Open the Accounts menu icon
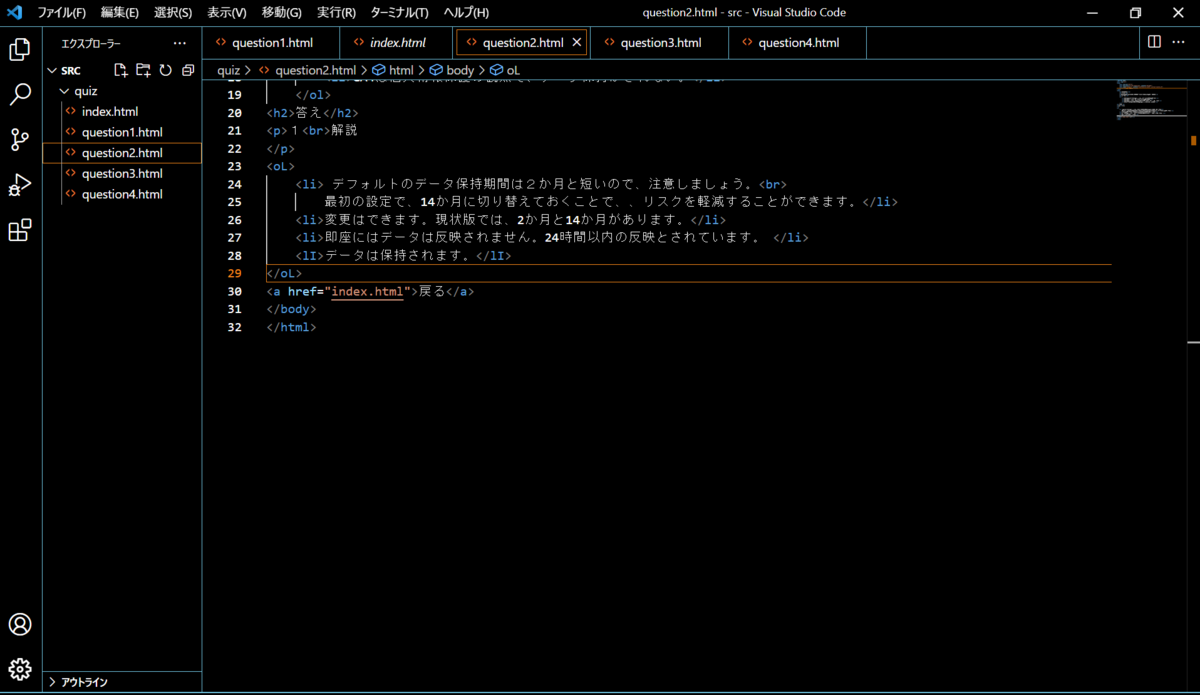This screenshot has height=695, width=1200. (x=20, y=624)
